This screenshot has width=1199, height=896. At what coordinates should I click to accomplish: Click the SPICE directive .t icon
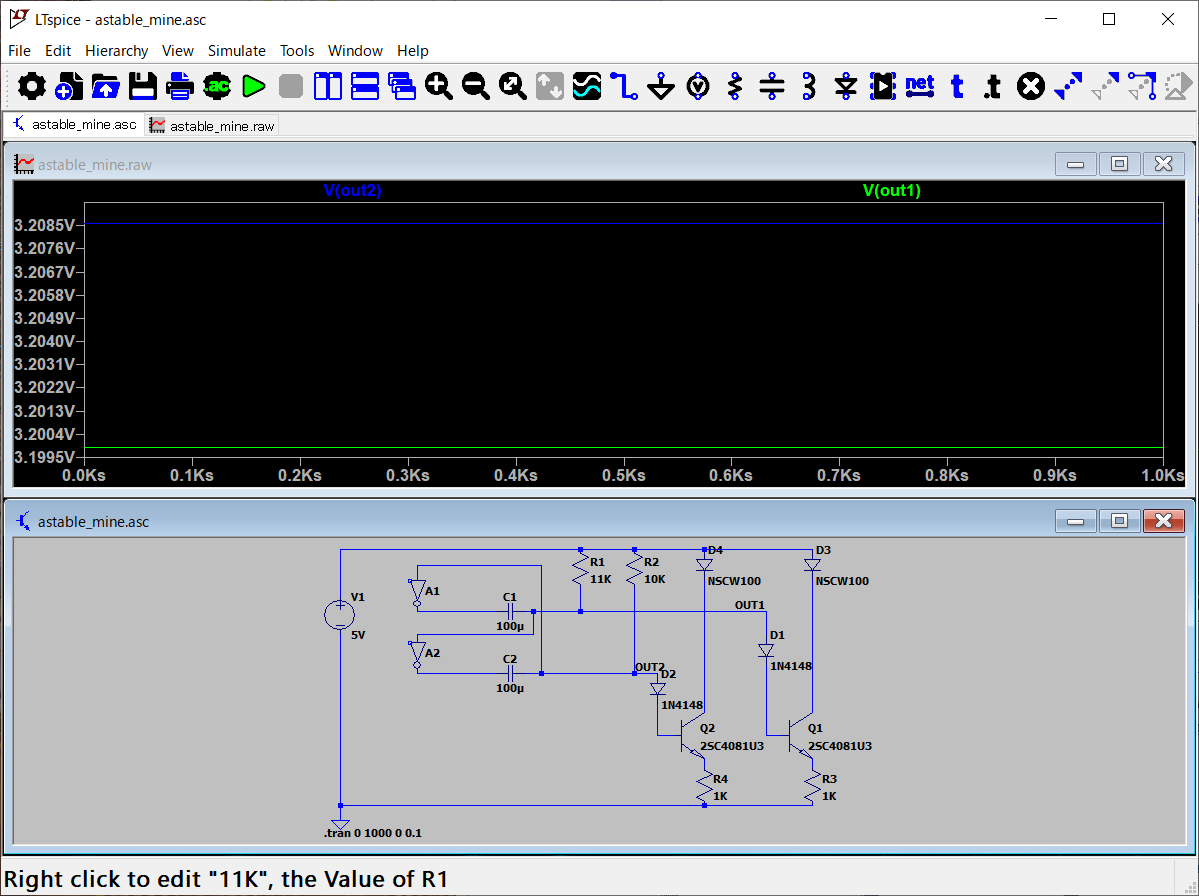click(x=992, y=87)
